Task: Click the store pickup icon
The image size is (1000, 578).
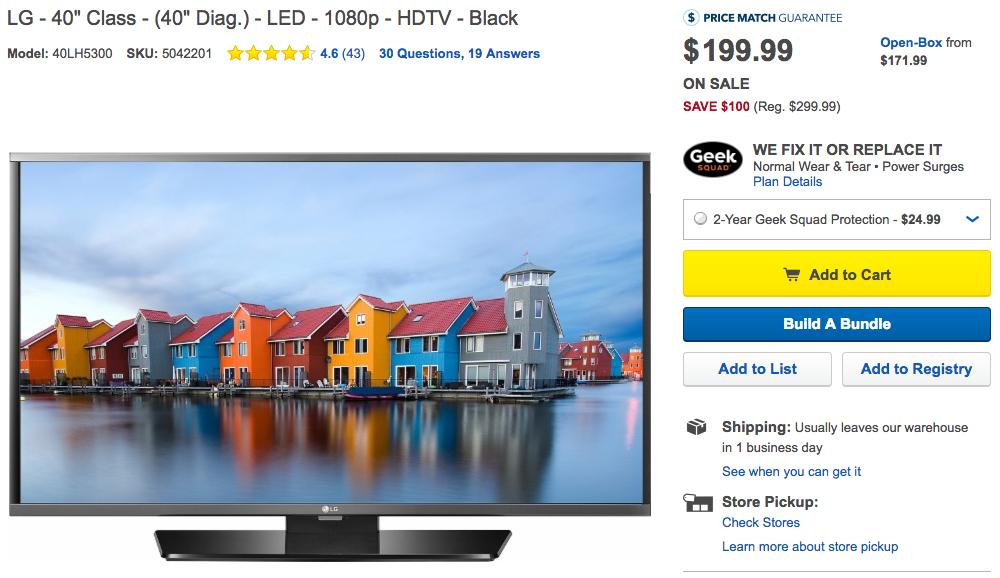Action: point(698,503)
